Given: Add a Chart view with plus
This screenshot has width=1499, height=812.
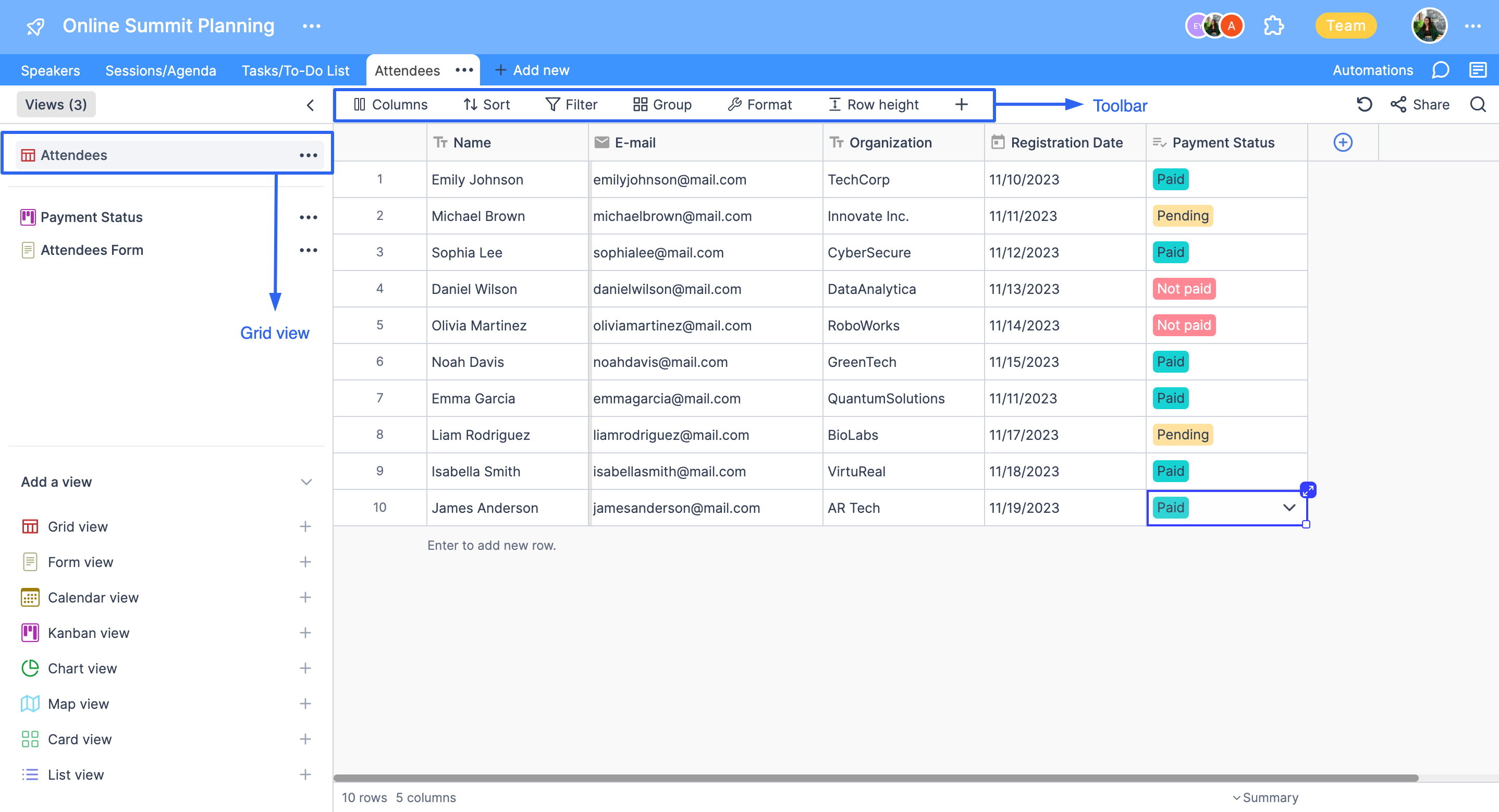Looking at the screenshot, I should [x=305, y=669].
